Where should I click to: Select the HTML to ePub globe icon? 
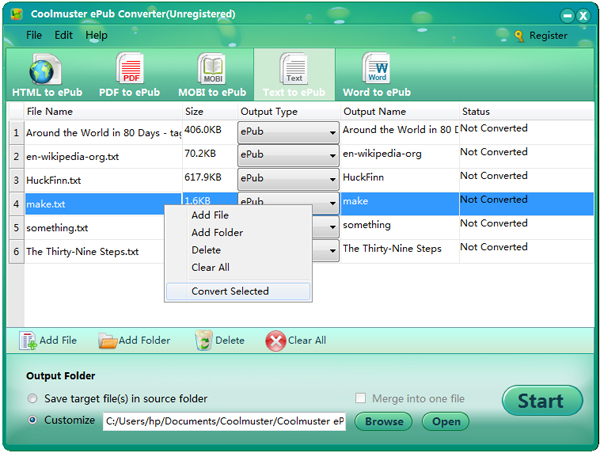(45, 69)
